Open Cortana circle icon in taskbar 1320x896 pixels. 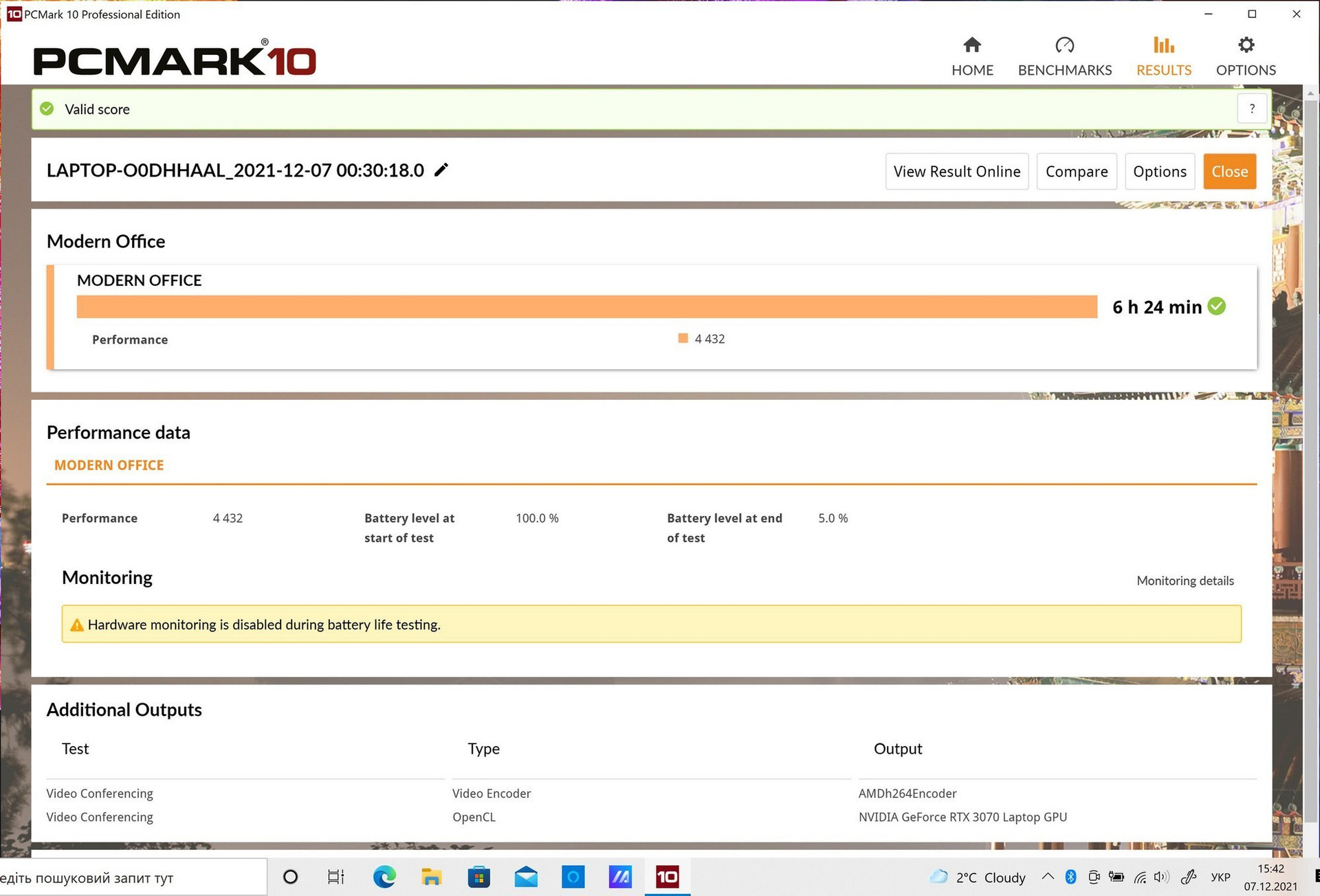290,877
